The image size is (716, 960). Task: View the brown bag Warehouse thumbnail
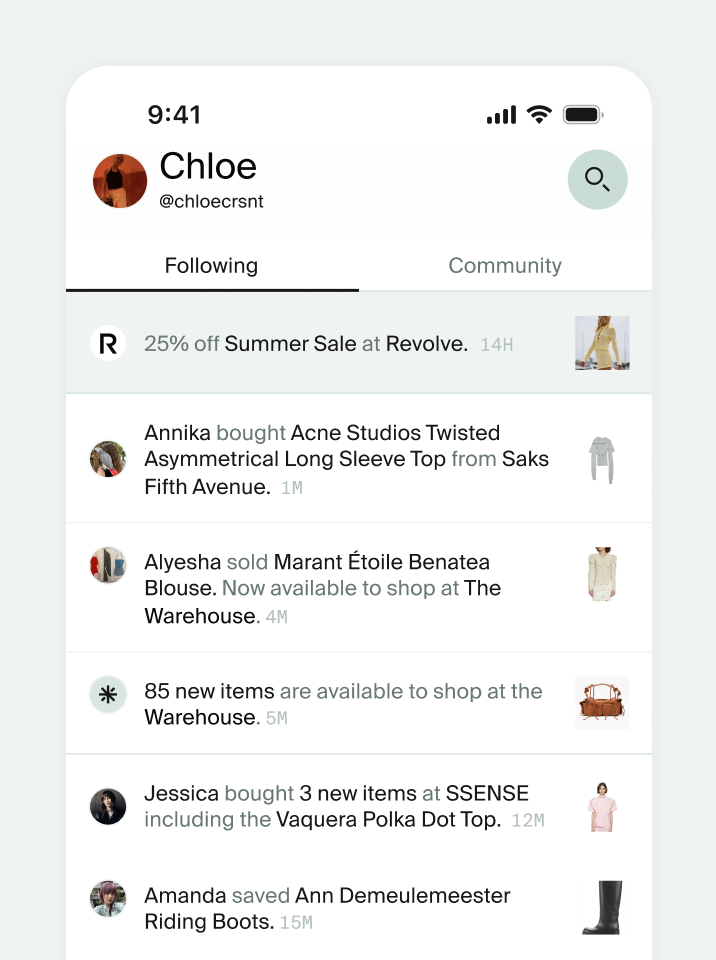(x=602, y=703)
